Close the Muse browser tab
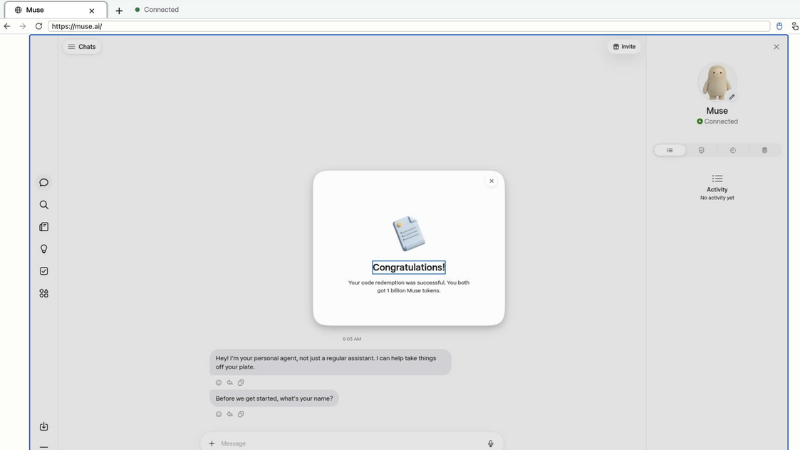The image size is (800, 450). point(92,10)
